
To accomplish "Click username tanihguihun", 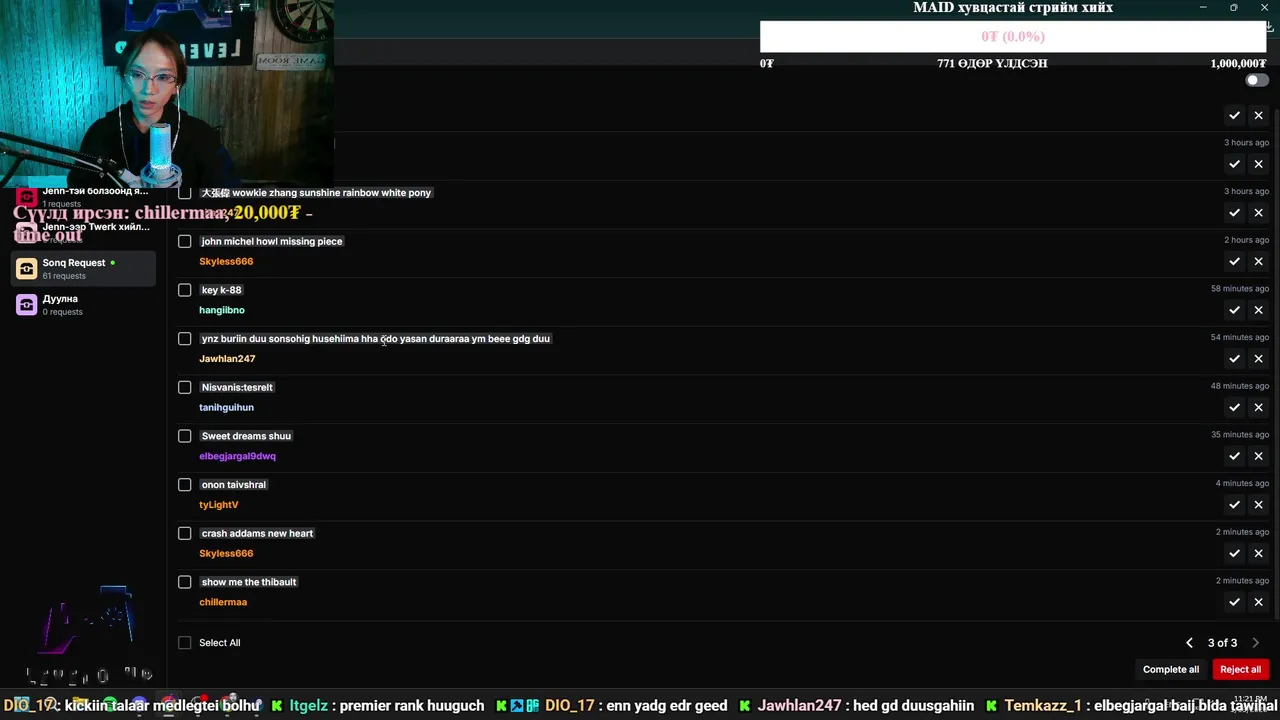I will pyautogui.click(x=226, y=408).
